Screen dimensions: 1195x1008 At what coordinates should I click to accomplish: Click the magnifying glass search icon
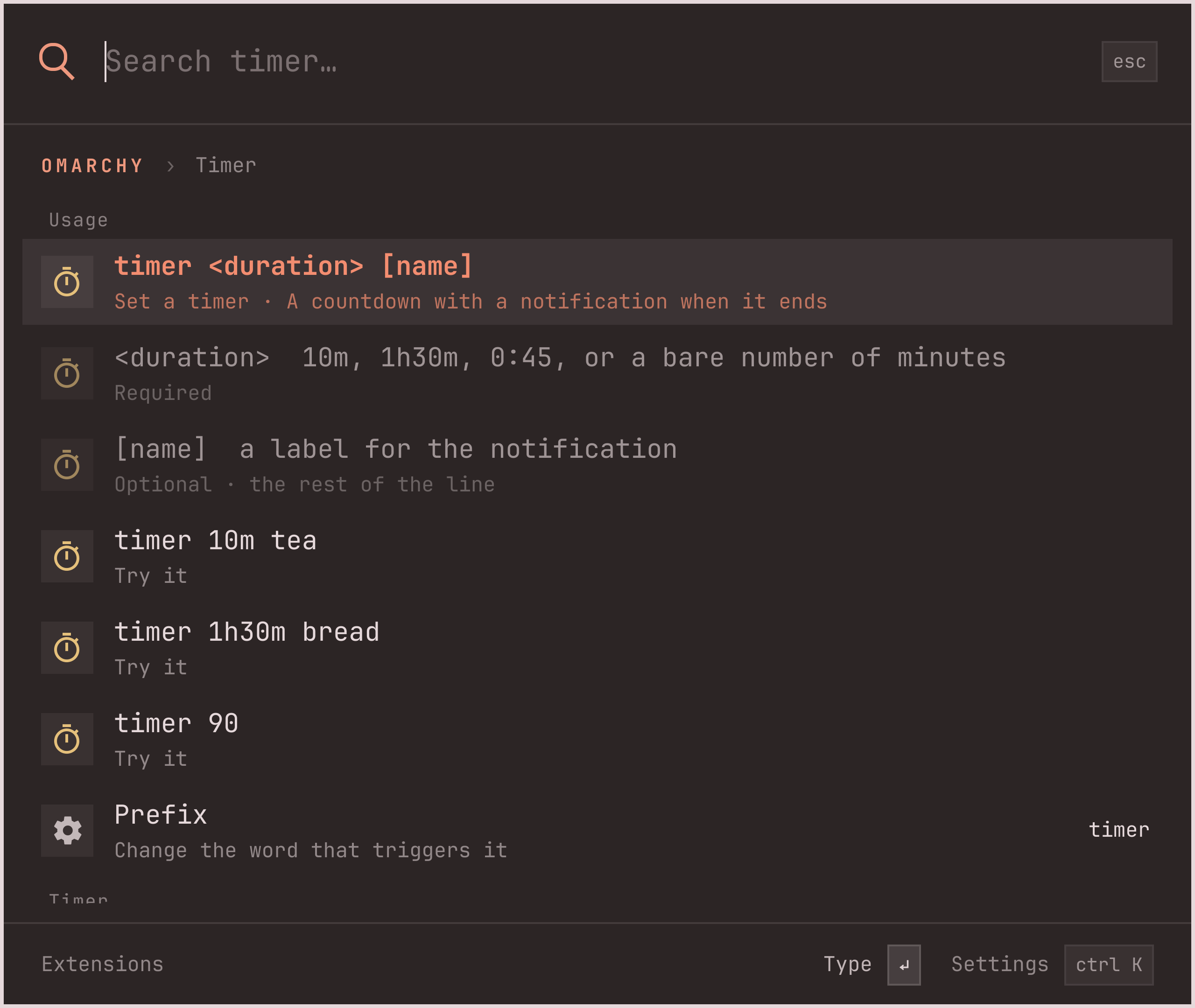click(x=56, y=61)
